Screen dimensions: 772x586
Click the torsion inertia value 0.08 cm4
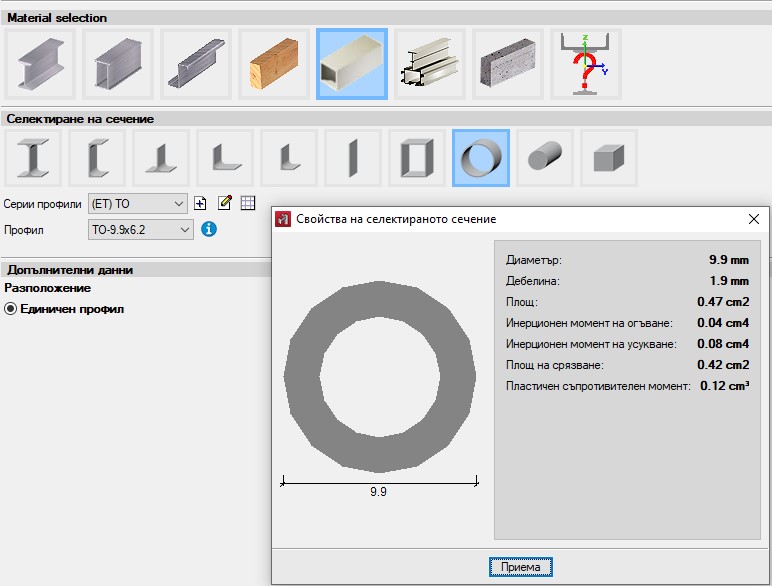click(723, 344)
